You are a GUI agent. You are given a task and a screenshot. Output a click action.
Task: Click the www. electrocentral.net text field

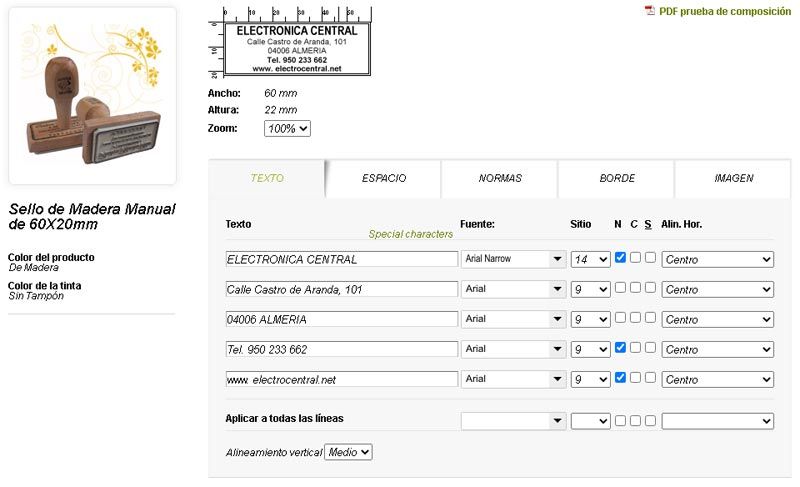coord(341,379)
